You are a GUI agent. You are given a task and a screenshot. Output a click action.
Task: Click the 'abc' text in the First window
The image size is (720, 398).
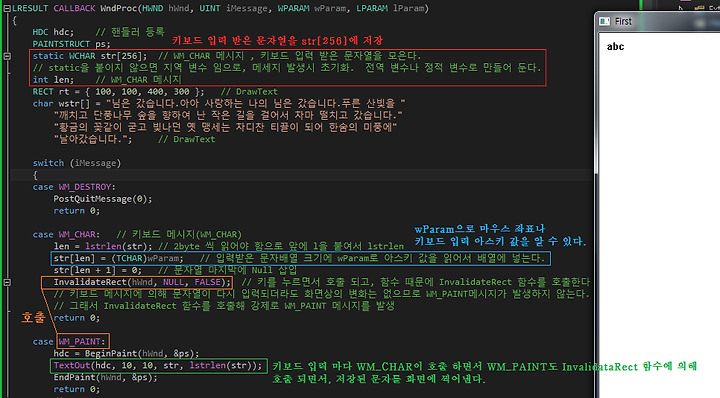pyautogui.click(x=615, y=46)
